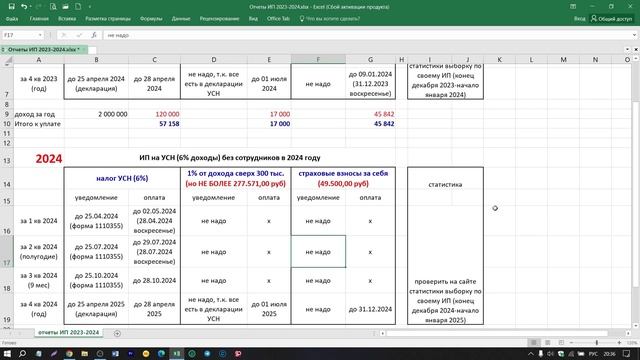Viewport: 640px width, 360px height.
Task: Click the zoom in plus button
Action: [619, 342]
